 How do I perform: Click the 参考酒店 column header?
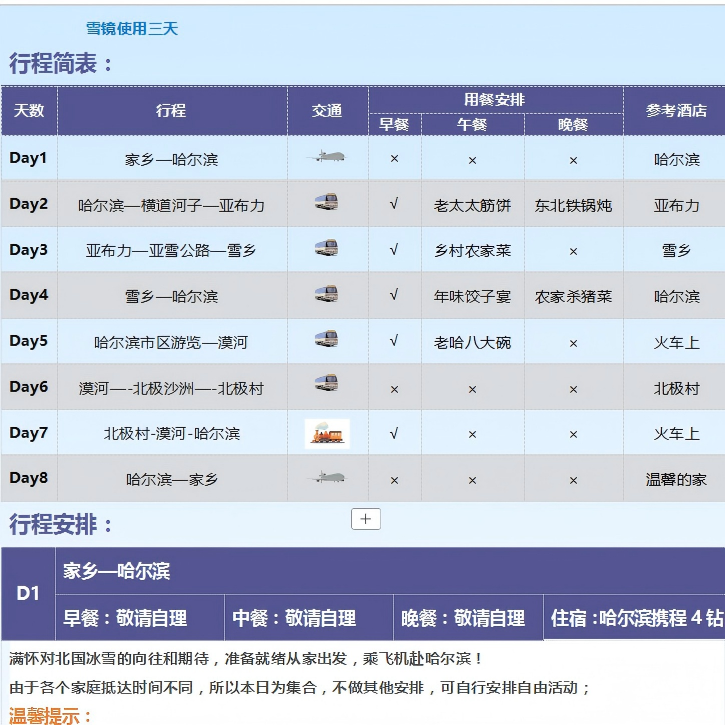coord(675,111)
